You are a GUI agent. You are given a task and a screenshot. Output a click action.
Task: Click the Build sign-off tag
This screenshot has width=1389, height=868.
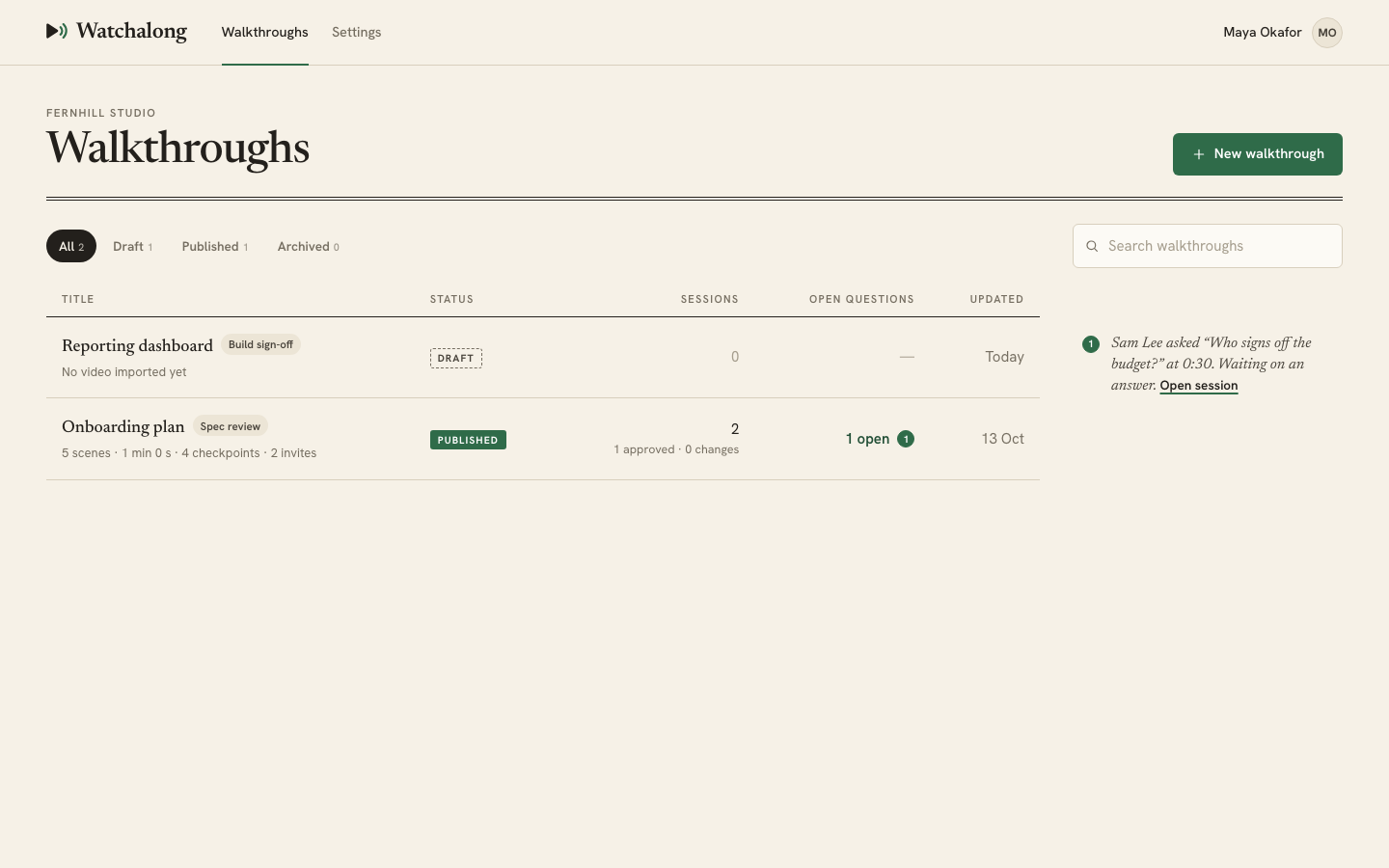click(260, 344)
